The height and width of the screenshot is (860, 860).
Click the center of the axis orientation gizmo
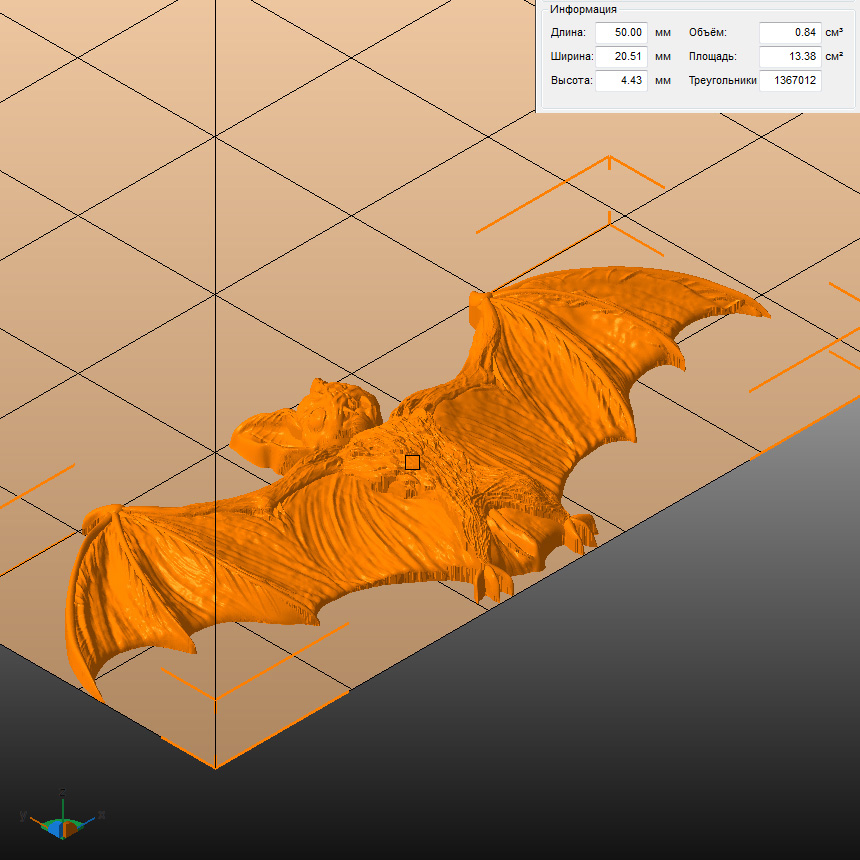[x=63, y=826]
